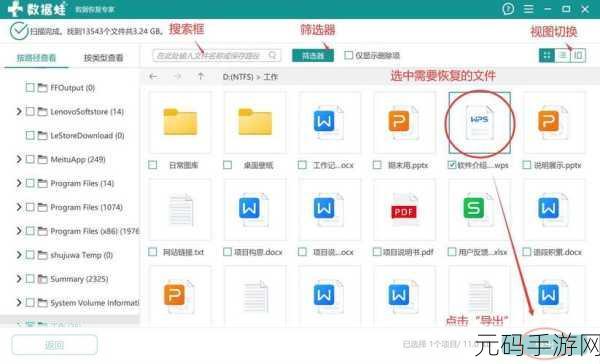Screen dimensions: 600x364
Task: Expand the LenovoSoftstore tree node
Action: pos(19,111)
